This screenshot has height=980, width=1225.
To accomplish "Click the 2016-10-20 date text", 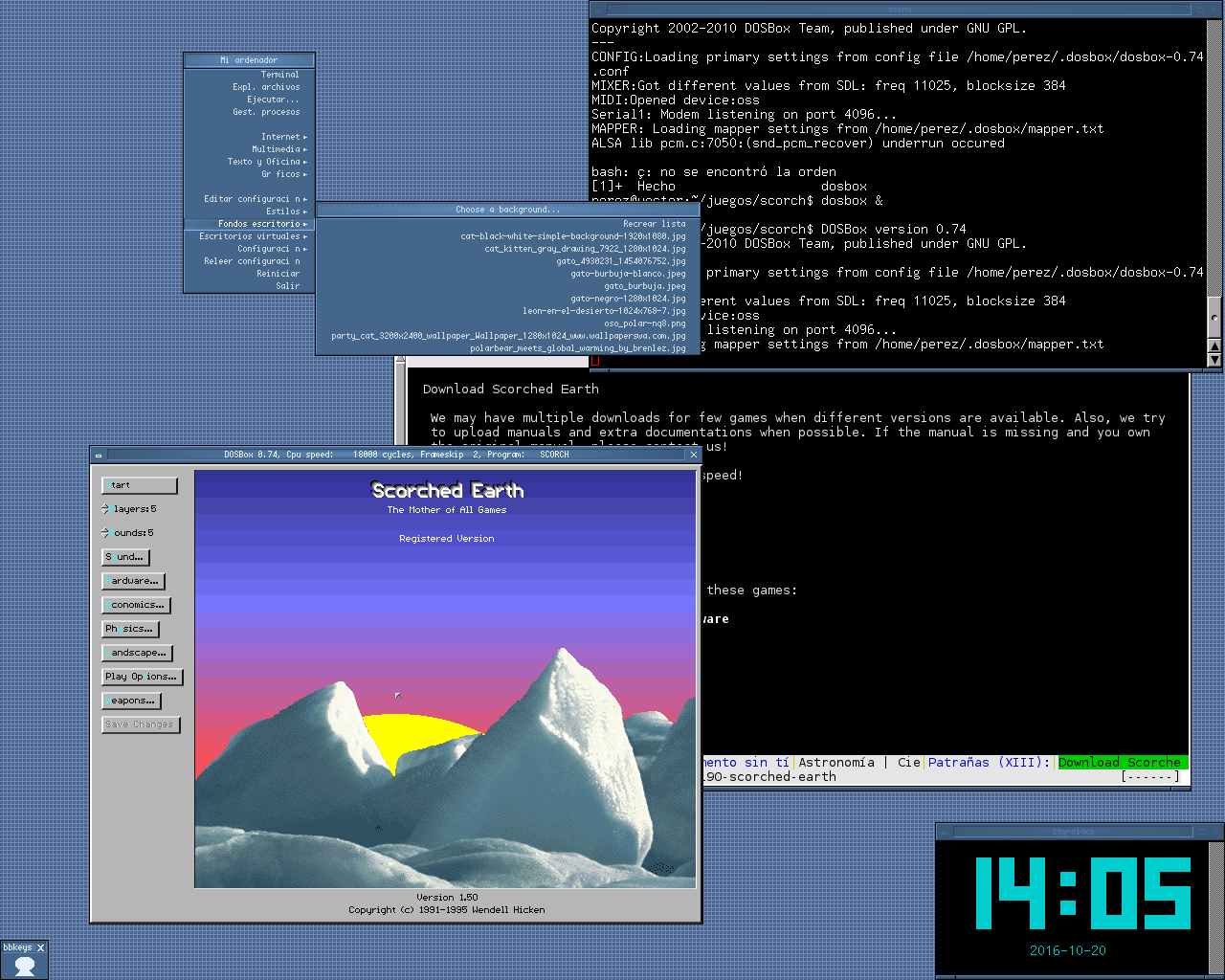I will 1068,950.
